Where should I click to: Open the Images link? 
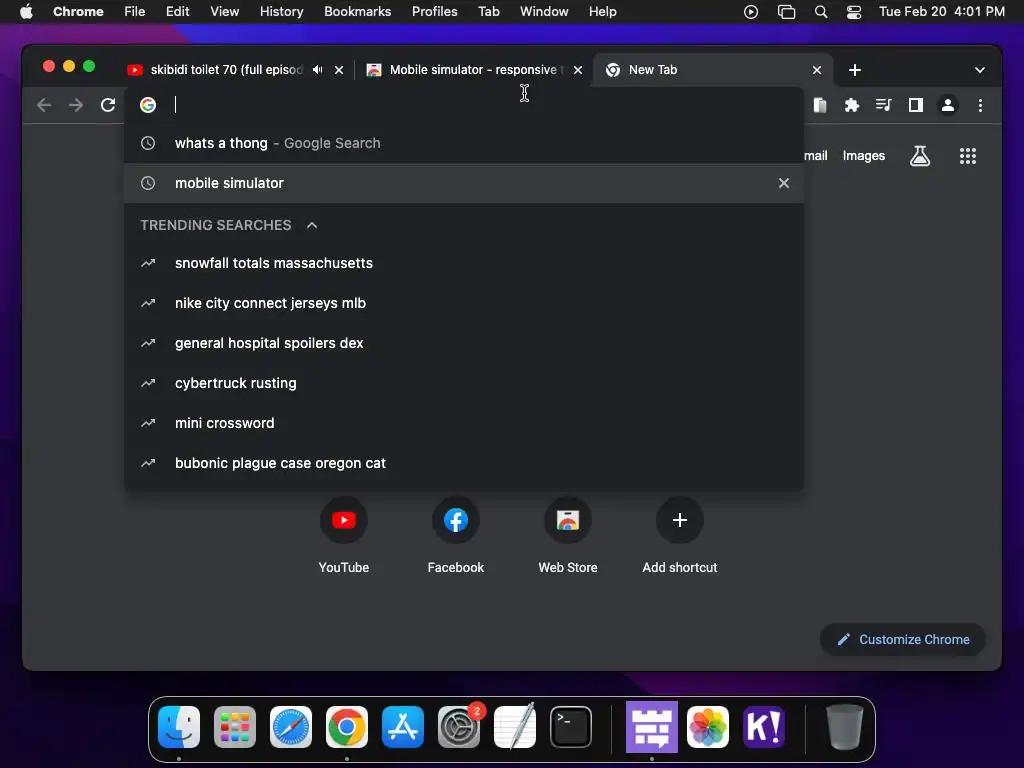[x=863, y=156]
